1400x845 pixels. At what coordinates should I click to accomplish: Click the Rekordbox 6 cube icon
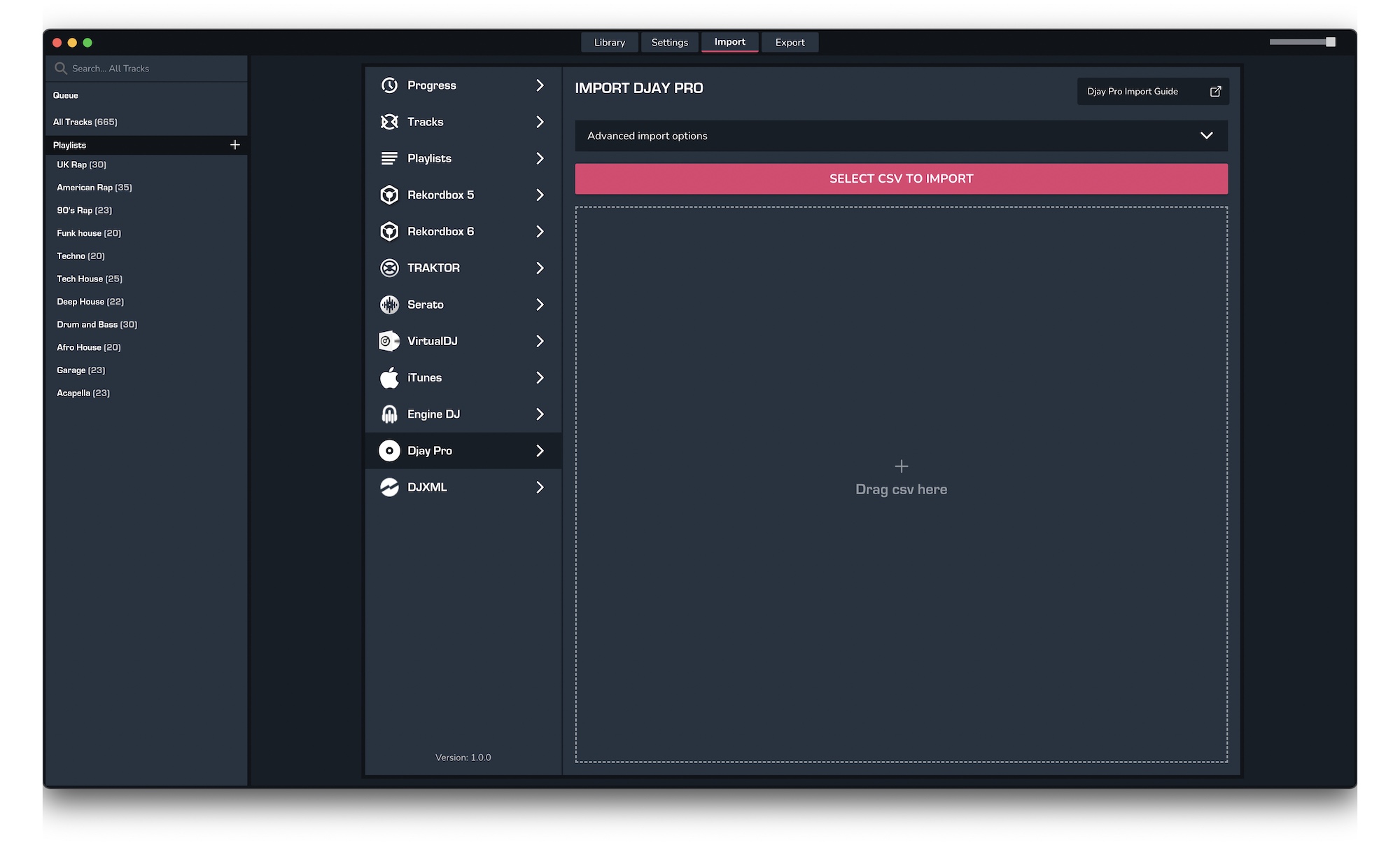click(x=389, y=231)
